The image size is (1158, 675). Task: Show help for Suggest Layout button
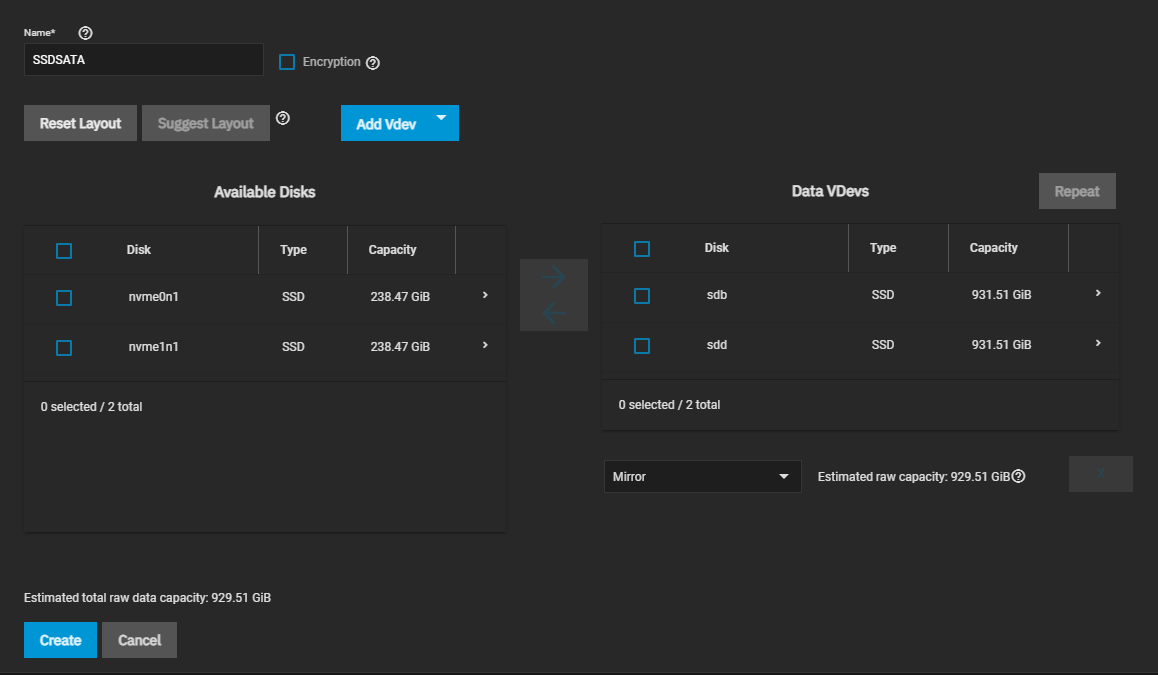pos(283,118)
